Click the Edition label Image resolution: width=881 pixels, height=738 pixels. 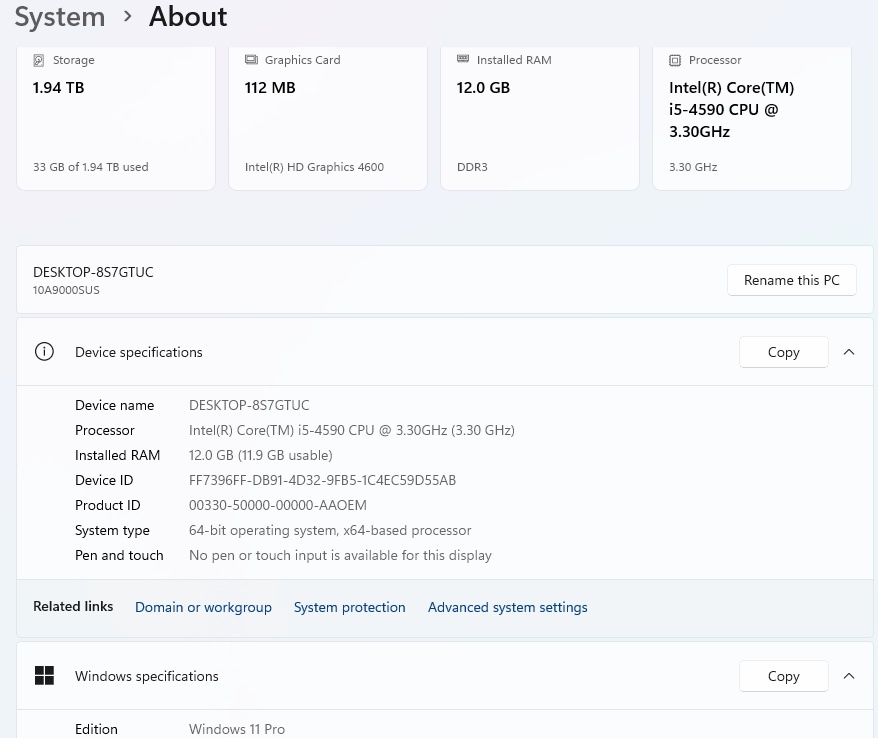pos(97,729)
